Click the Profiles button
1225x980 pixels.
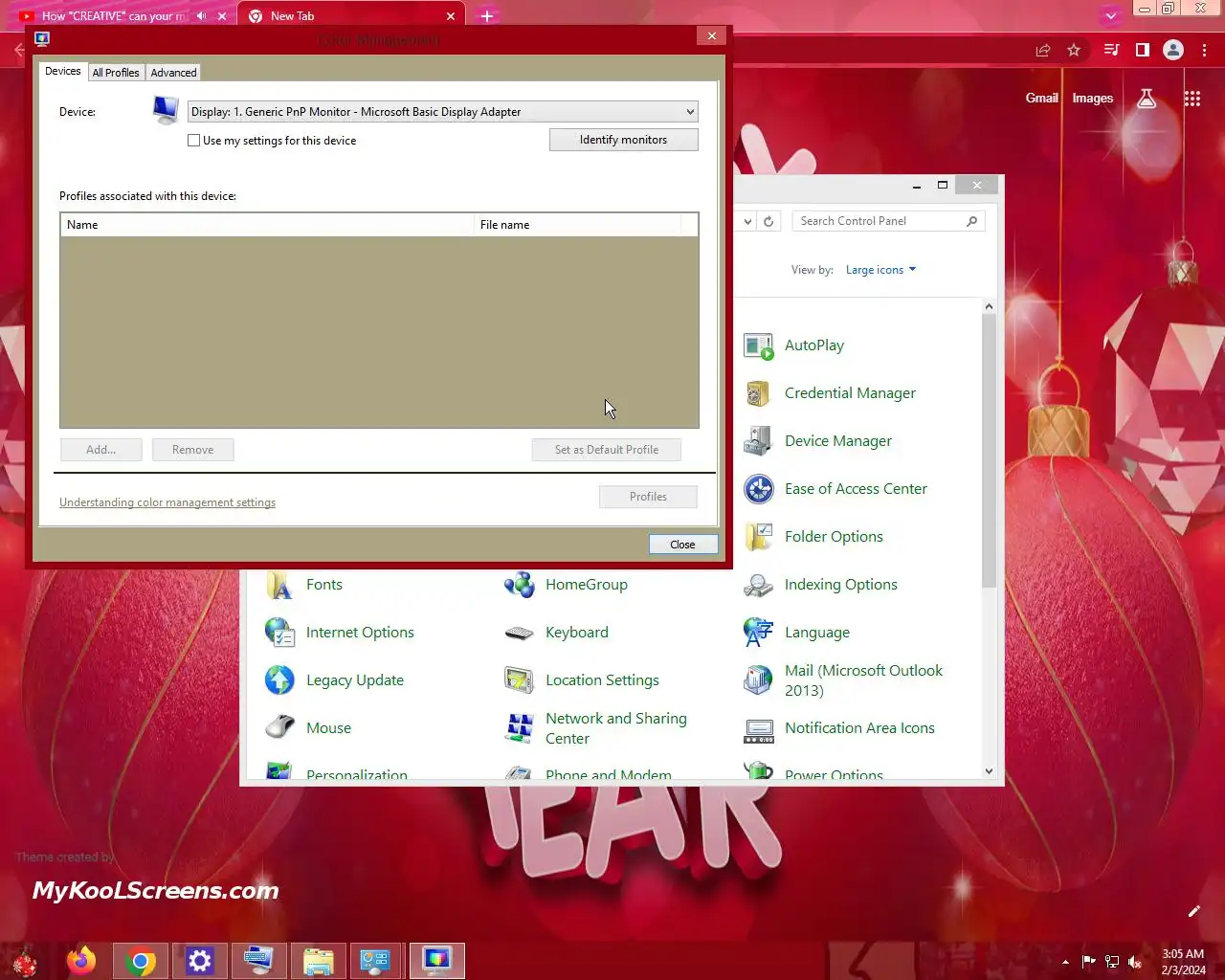click(x=648, y=497)
